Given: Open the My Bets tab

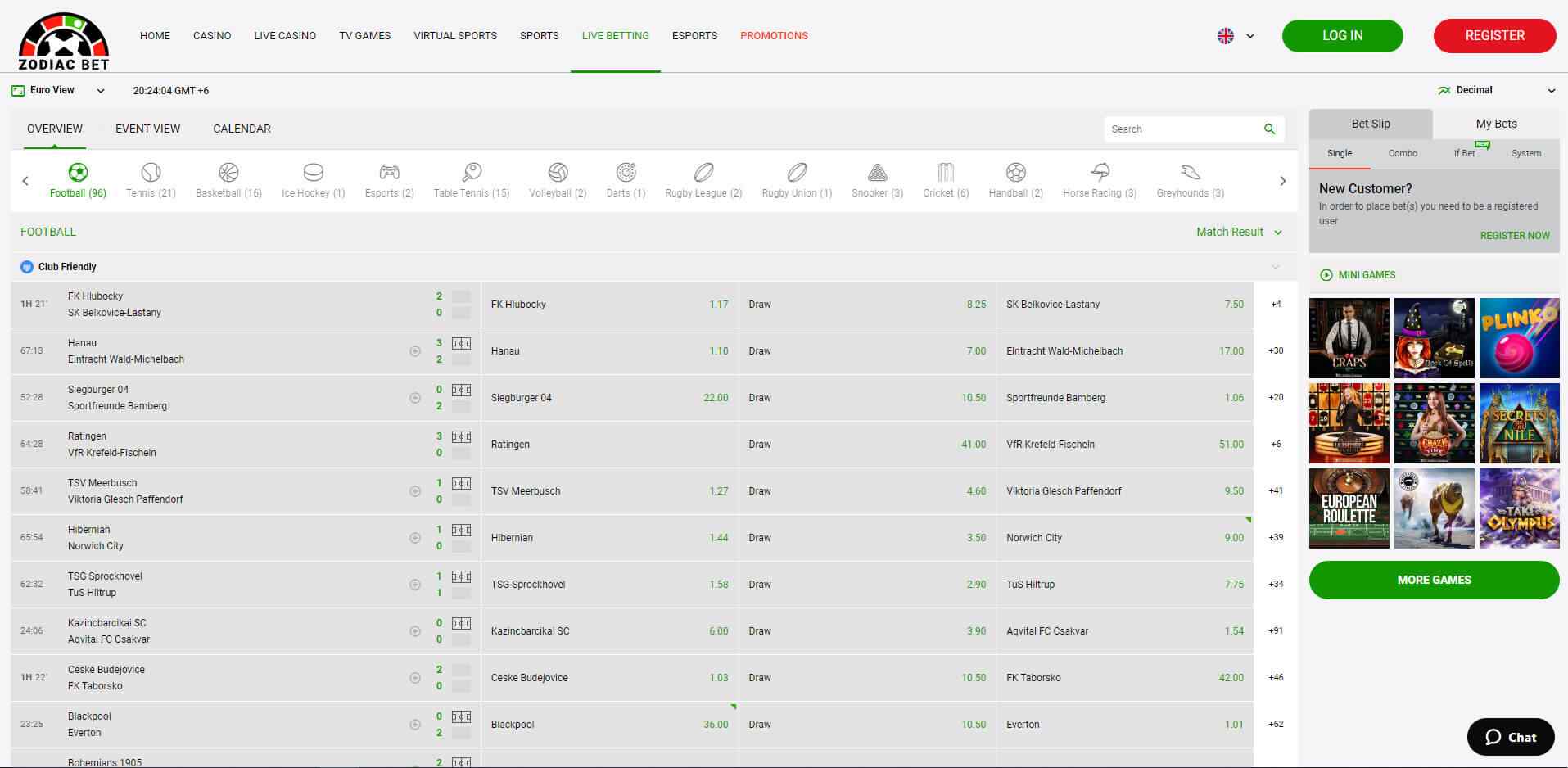Looking at the screenshot, I should coord(1496,124).
